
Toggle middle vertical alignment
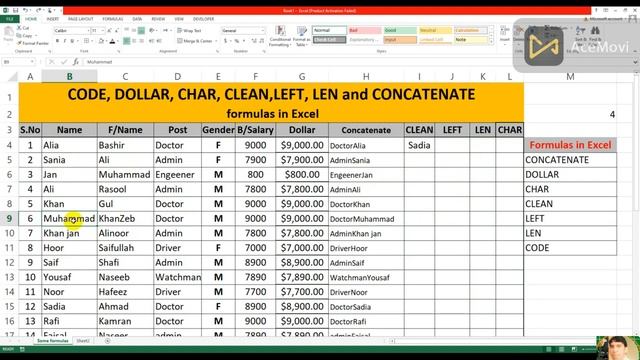click(134, 31)
